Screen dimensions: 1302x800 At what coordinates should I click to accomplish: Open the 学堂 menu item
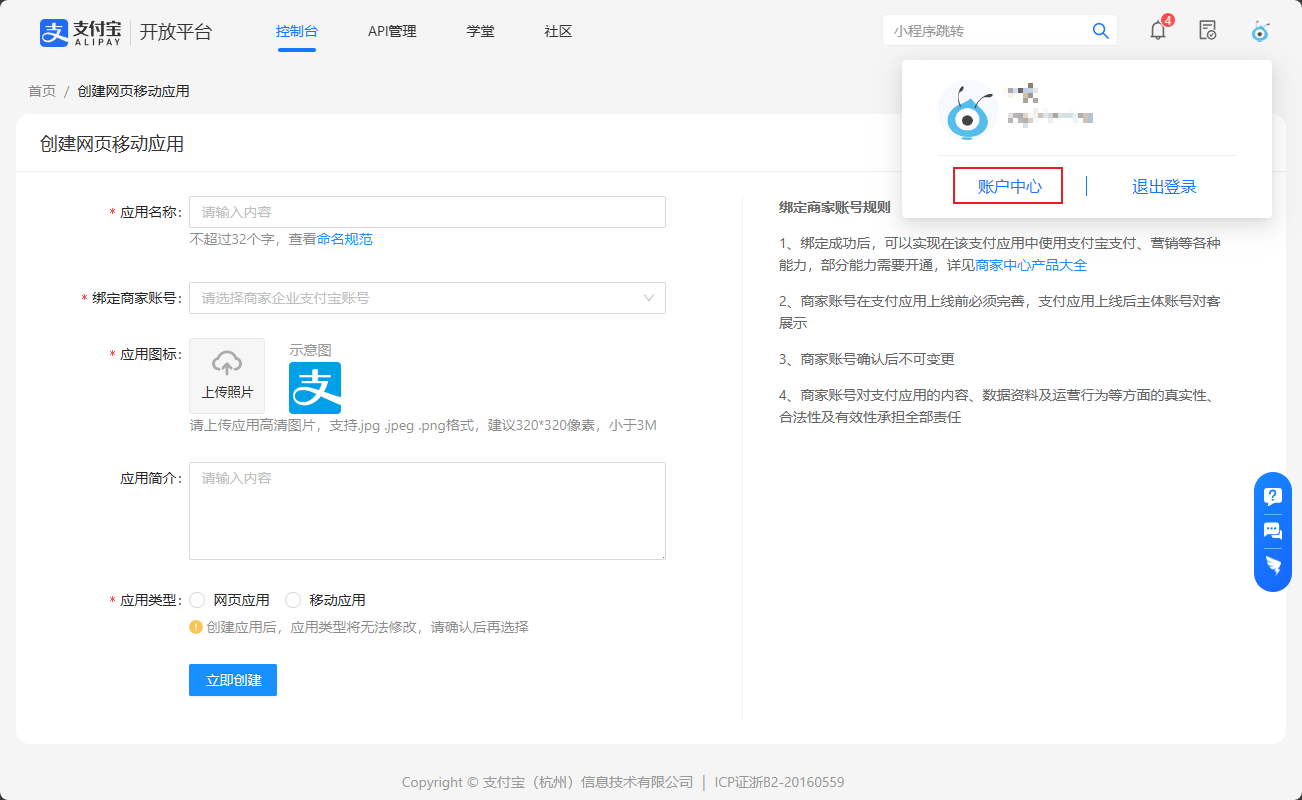[480, 31]
